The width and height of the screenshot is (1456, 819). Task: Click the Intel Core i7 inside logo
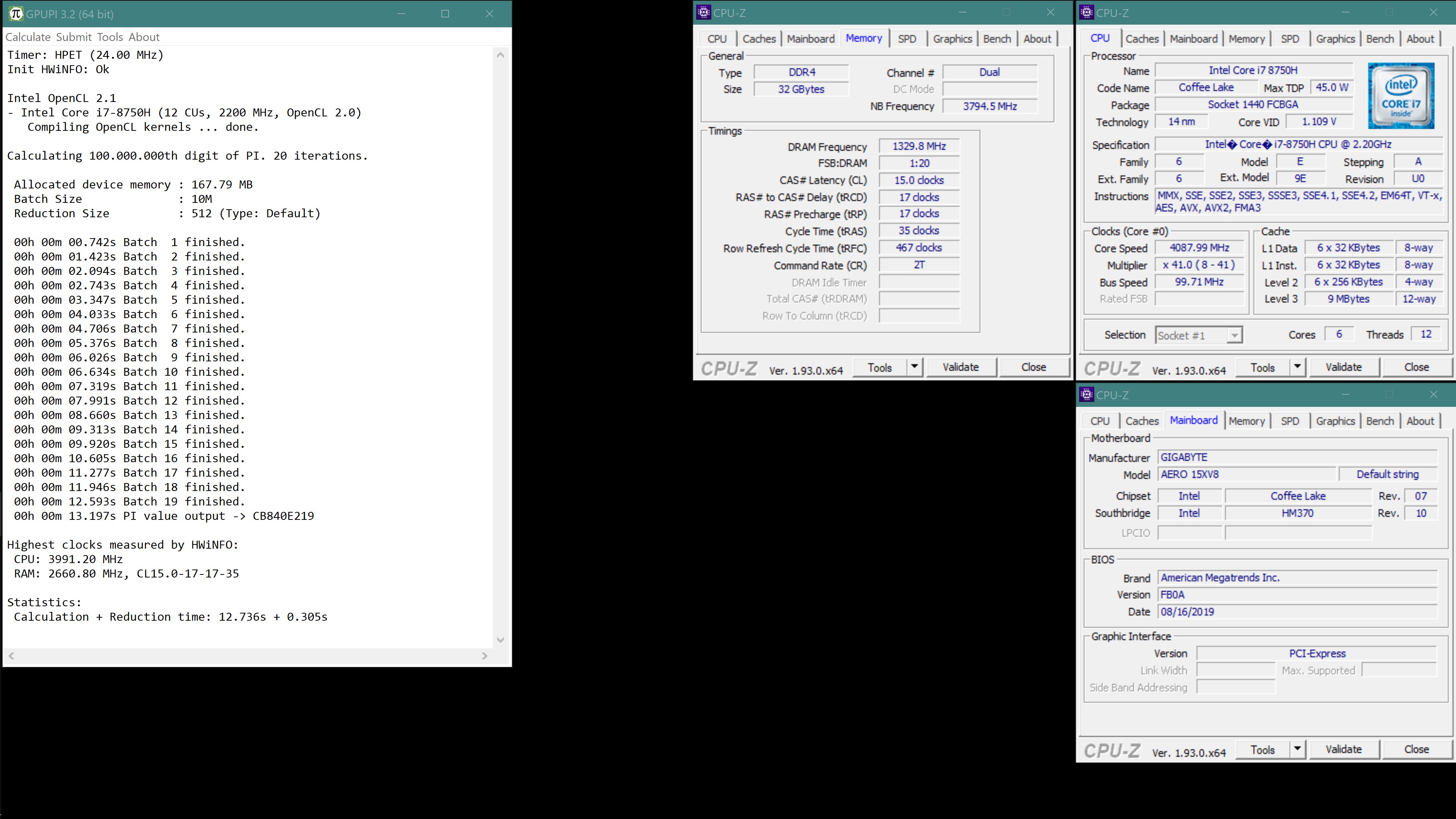click(x=1401, y=96)
